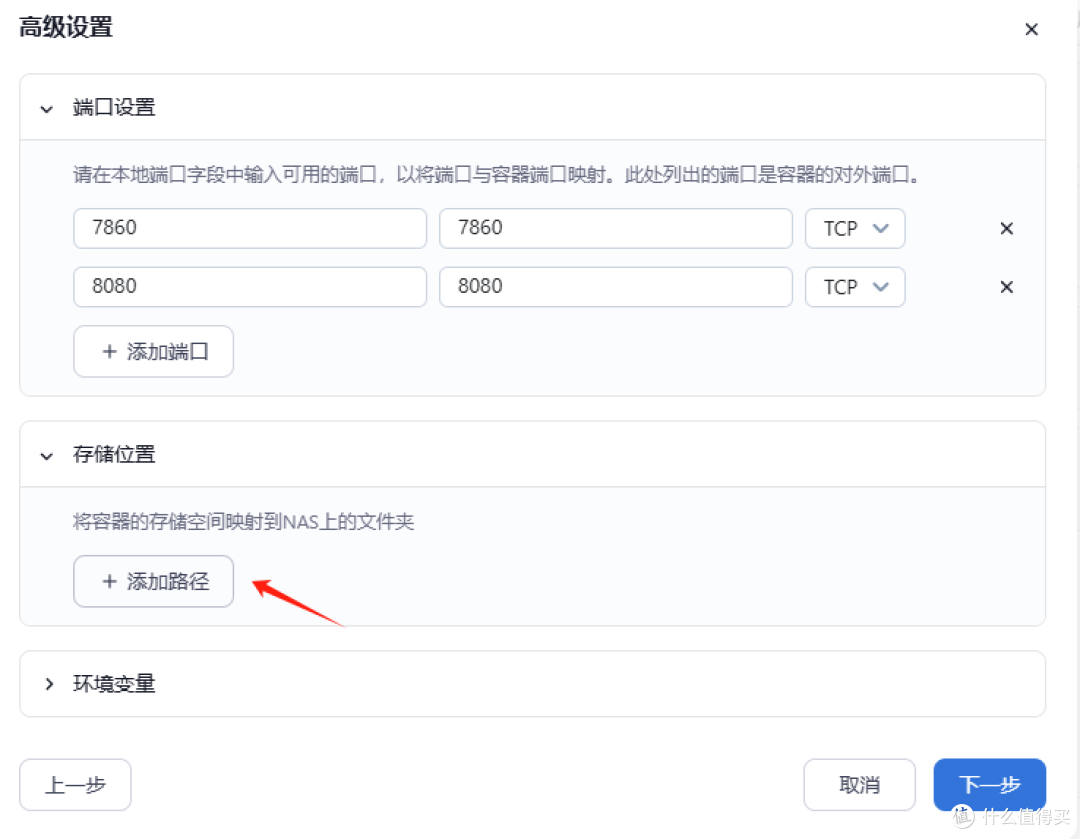
Task: Click the NAS folder mapping description text
Action: click(x=244, y=521)
